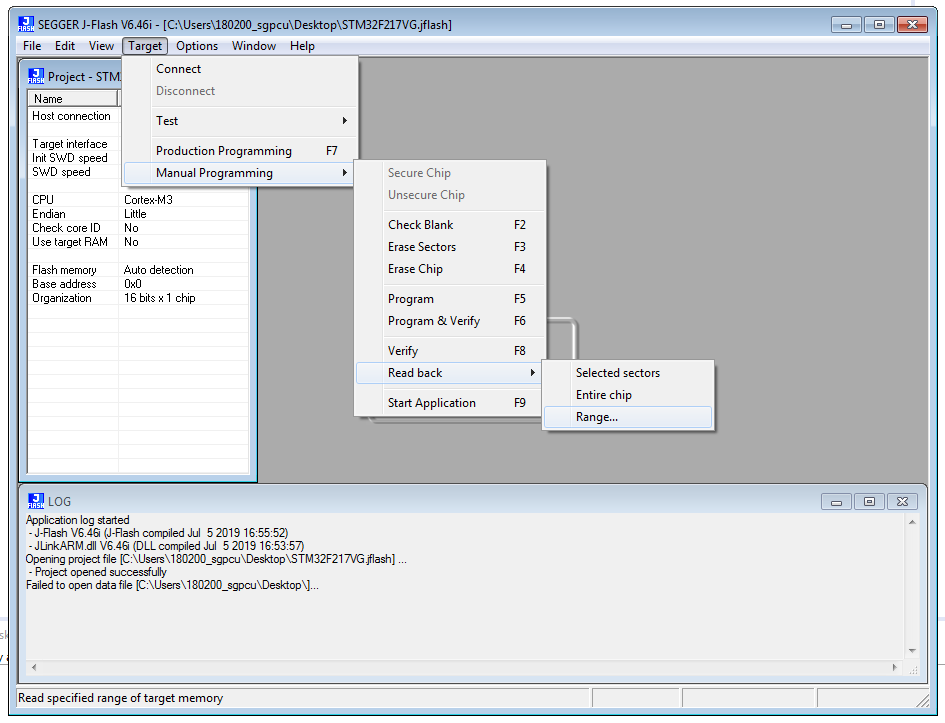Select the Check core ID row

(x=138, y=228)
